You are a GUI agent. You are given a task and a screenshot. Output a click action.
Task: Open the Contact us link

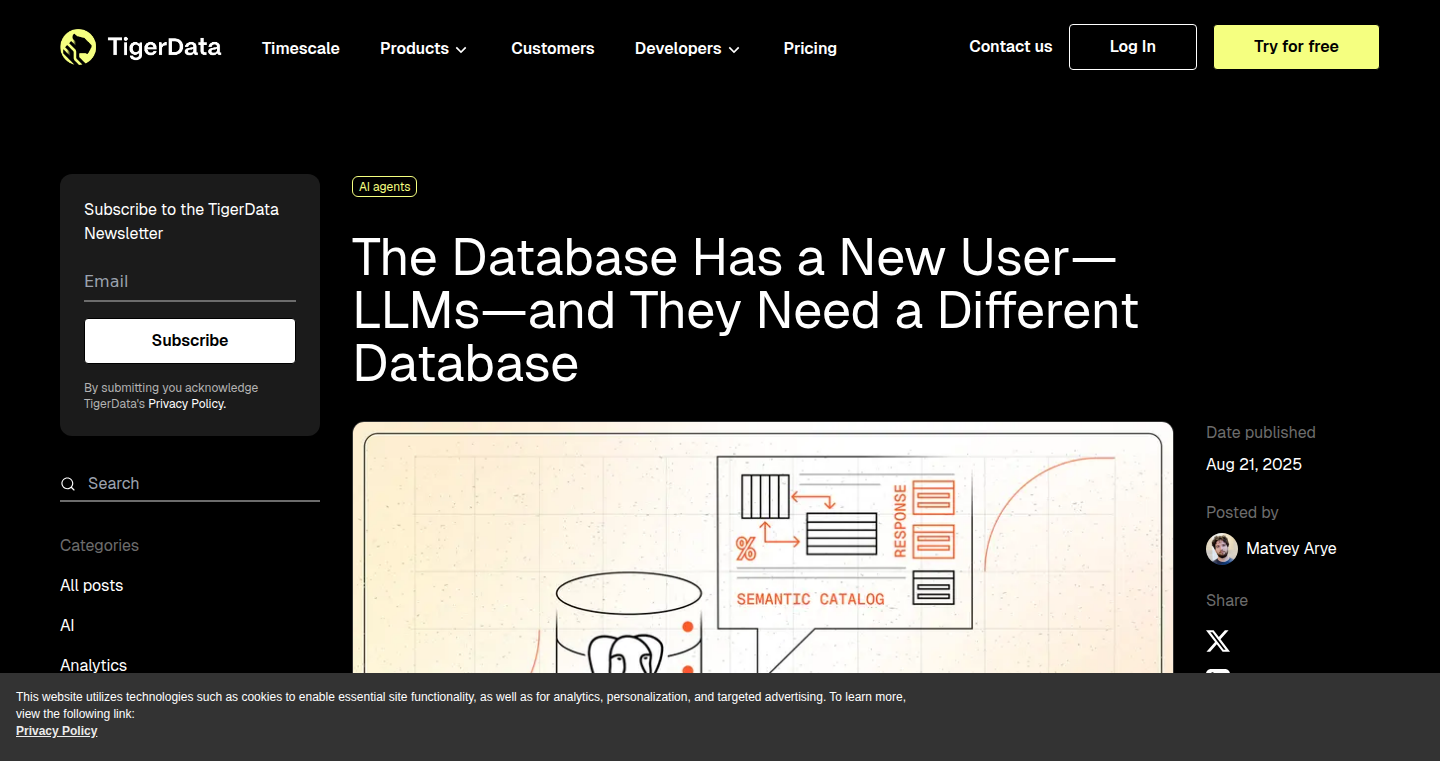coord(1010,46)
